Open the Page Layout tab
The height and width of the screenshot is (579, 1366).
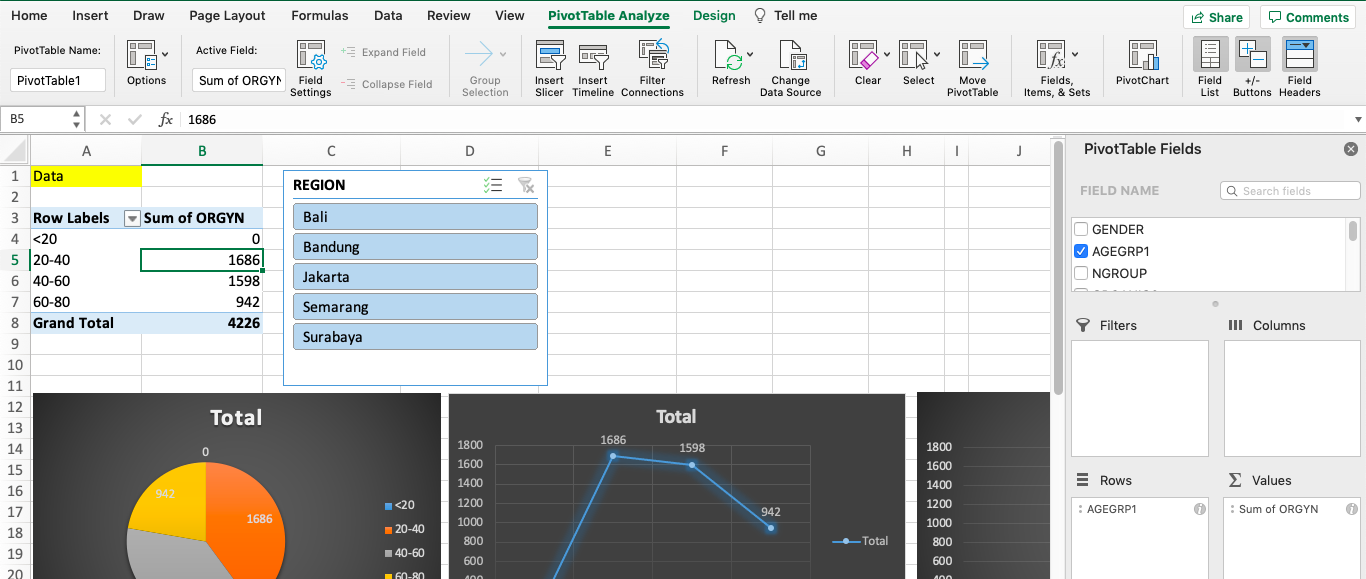(227, 16)
